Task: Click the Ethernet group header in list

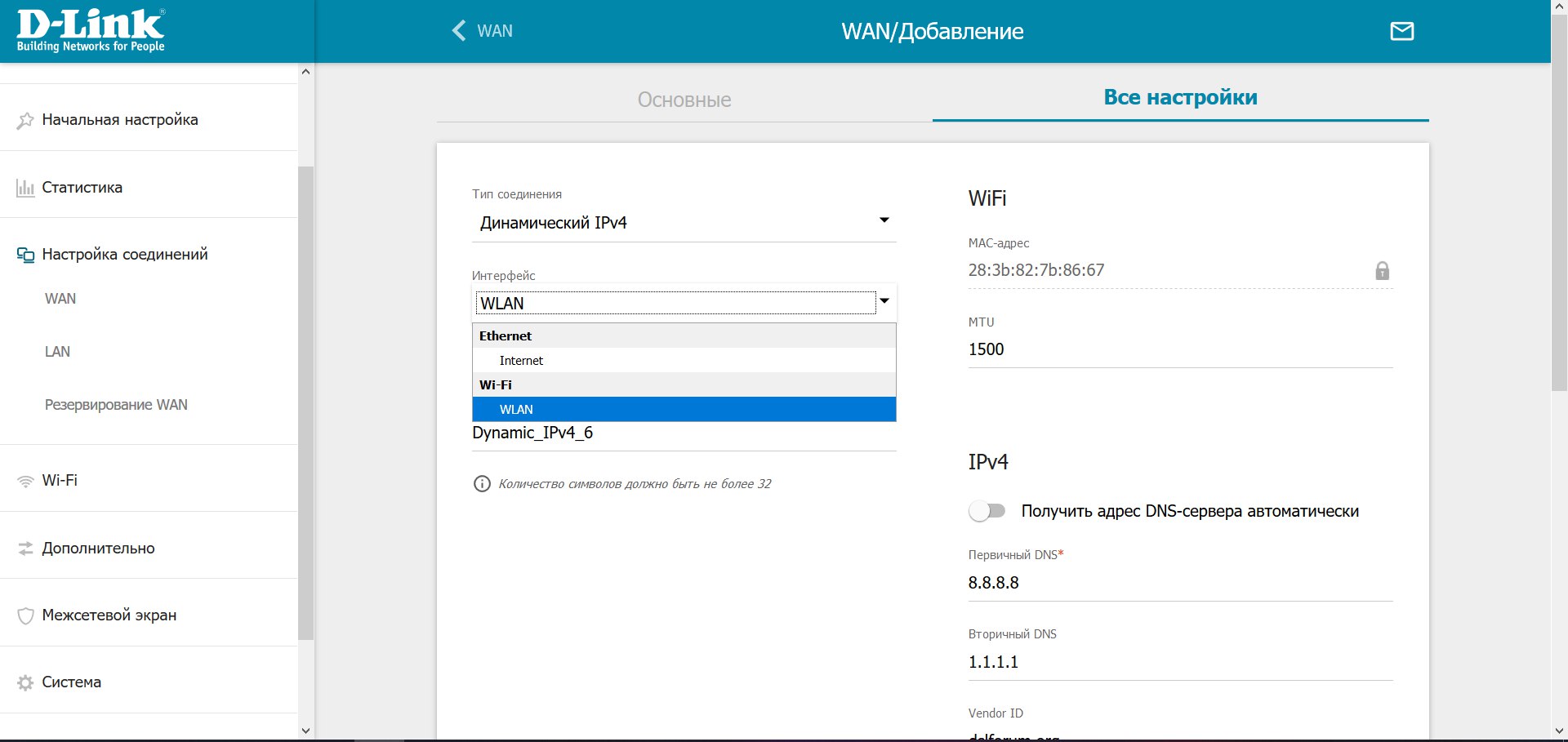Action: point(684,335)
